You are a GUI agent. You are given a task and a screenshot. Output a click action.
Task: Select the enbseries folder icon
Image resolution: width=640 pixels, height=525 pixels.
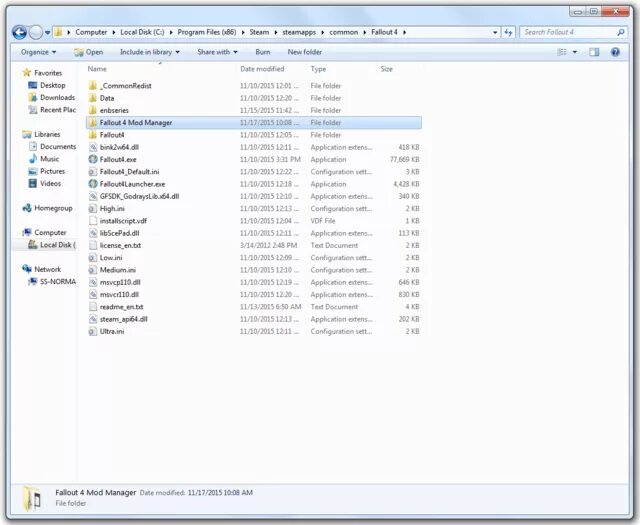[93, 110]
